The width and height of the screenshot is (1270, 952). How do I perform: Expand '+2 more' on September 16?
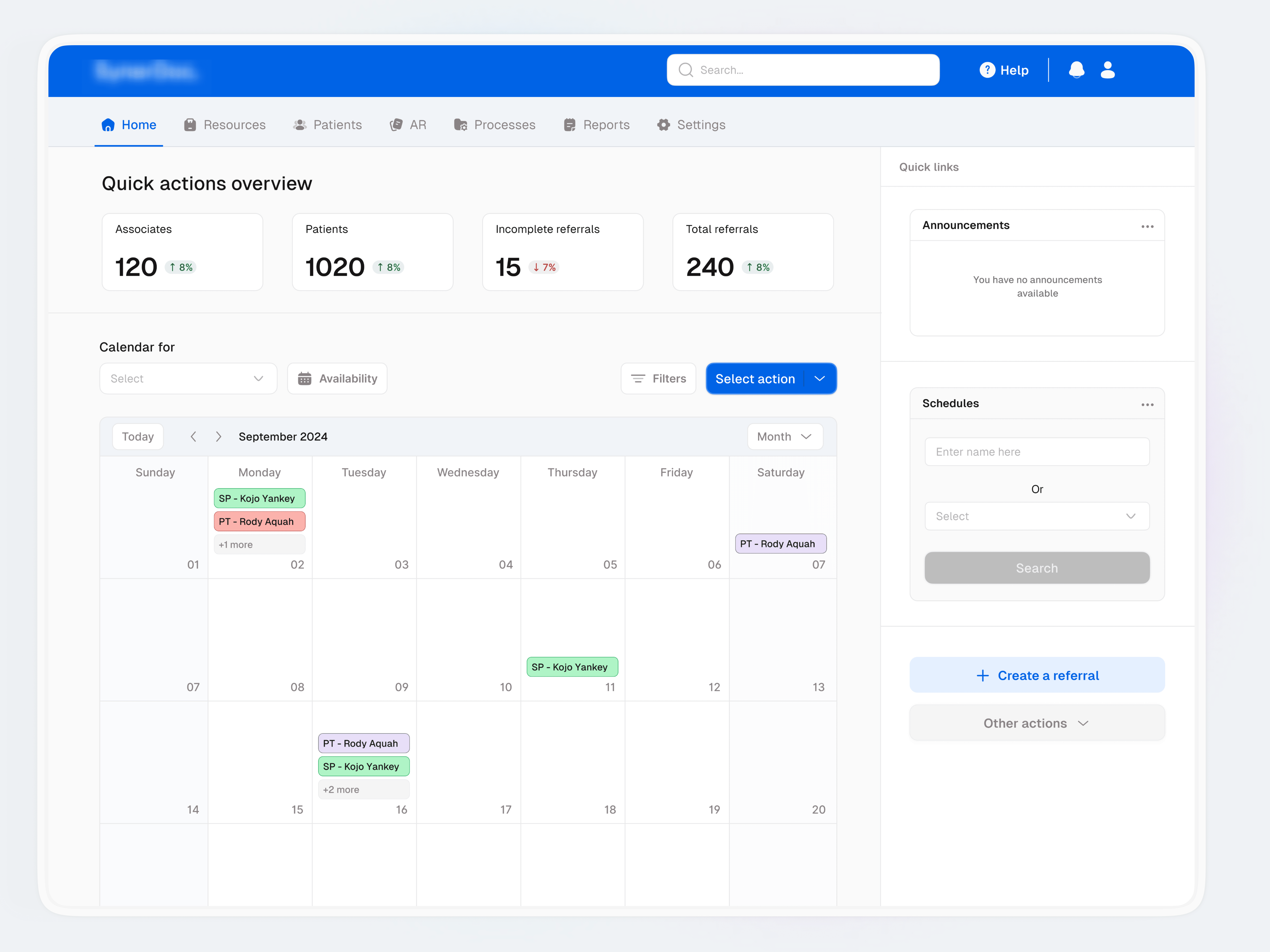click(x=364, y=790)
